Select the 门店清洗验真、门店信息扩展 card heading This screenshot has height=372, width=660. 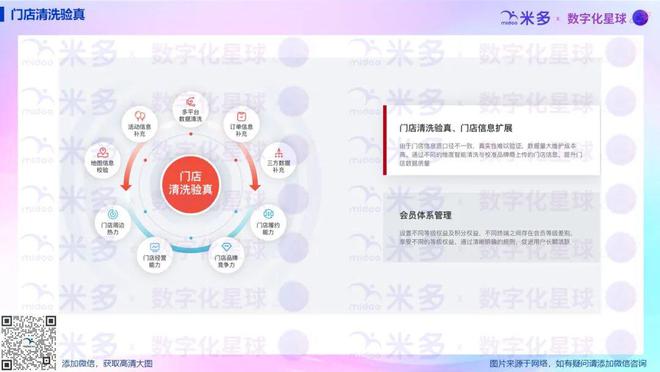(x=456, y=128)
